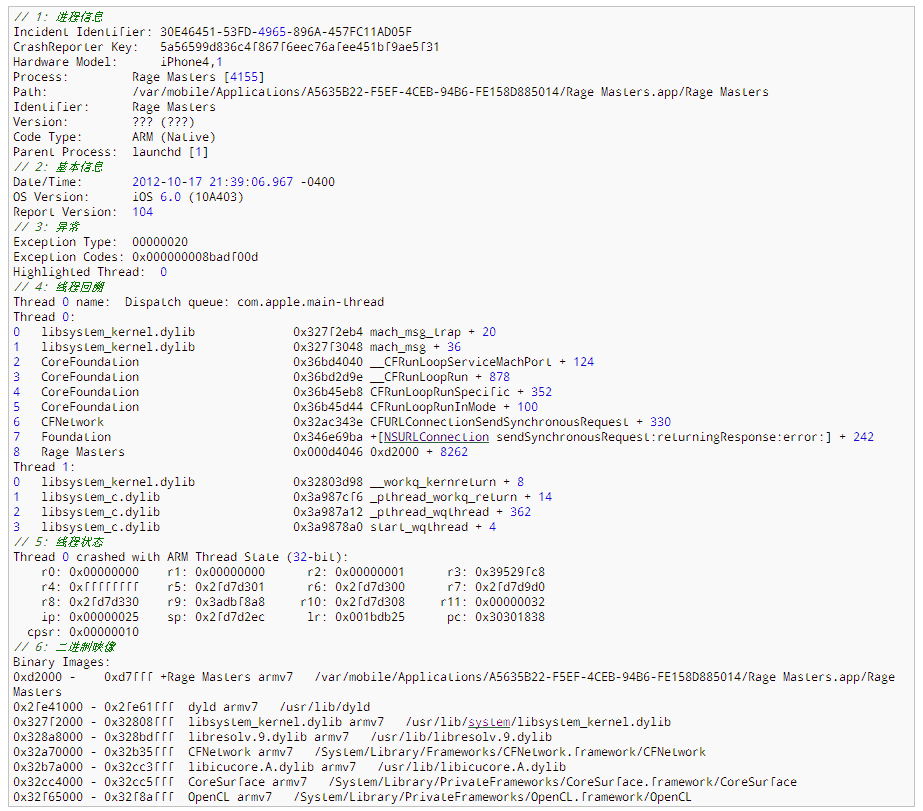Click CFURLConnectionSendSynchronousRequest + 330 frame
Image resolution: width=923 pixels, height=811 pixels.
click(x=520, y=422)
